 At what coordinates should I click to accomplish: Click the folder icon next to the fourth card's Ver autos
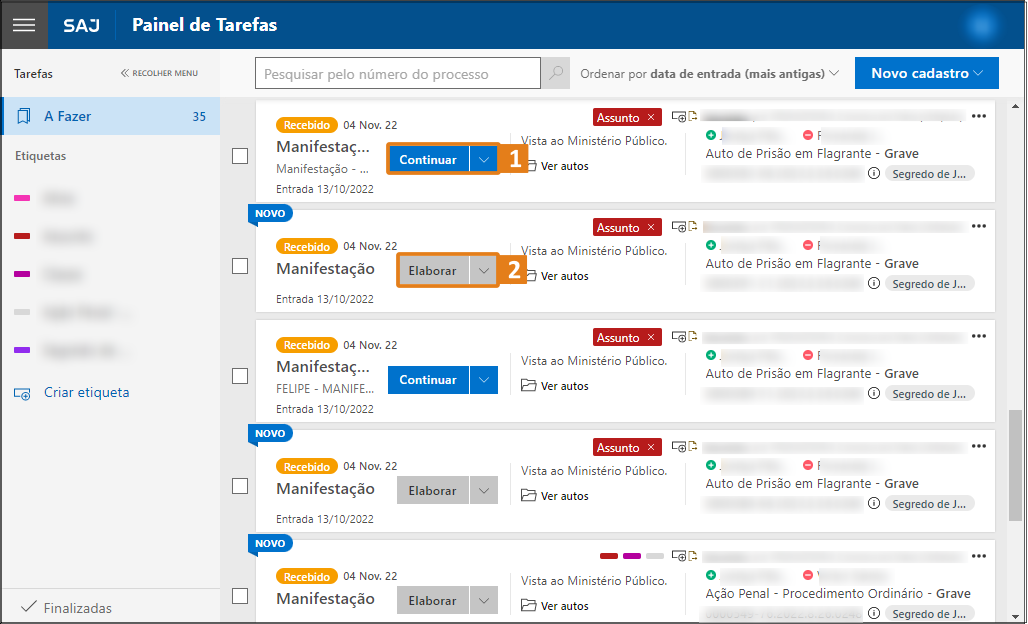click(530, 496)
